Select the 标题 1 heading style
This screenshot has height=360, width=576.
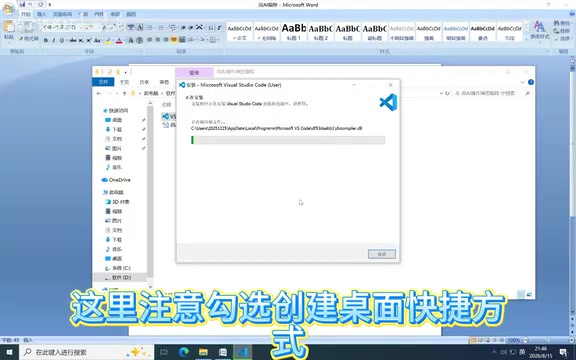tap(294, 31)
